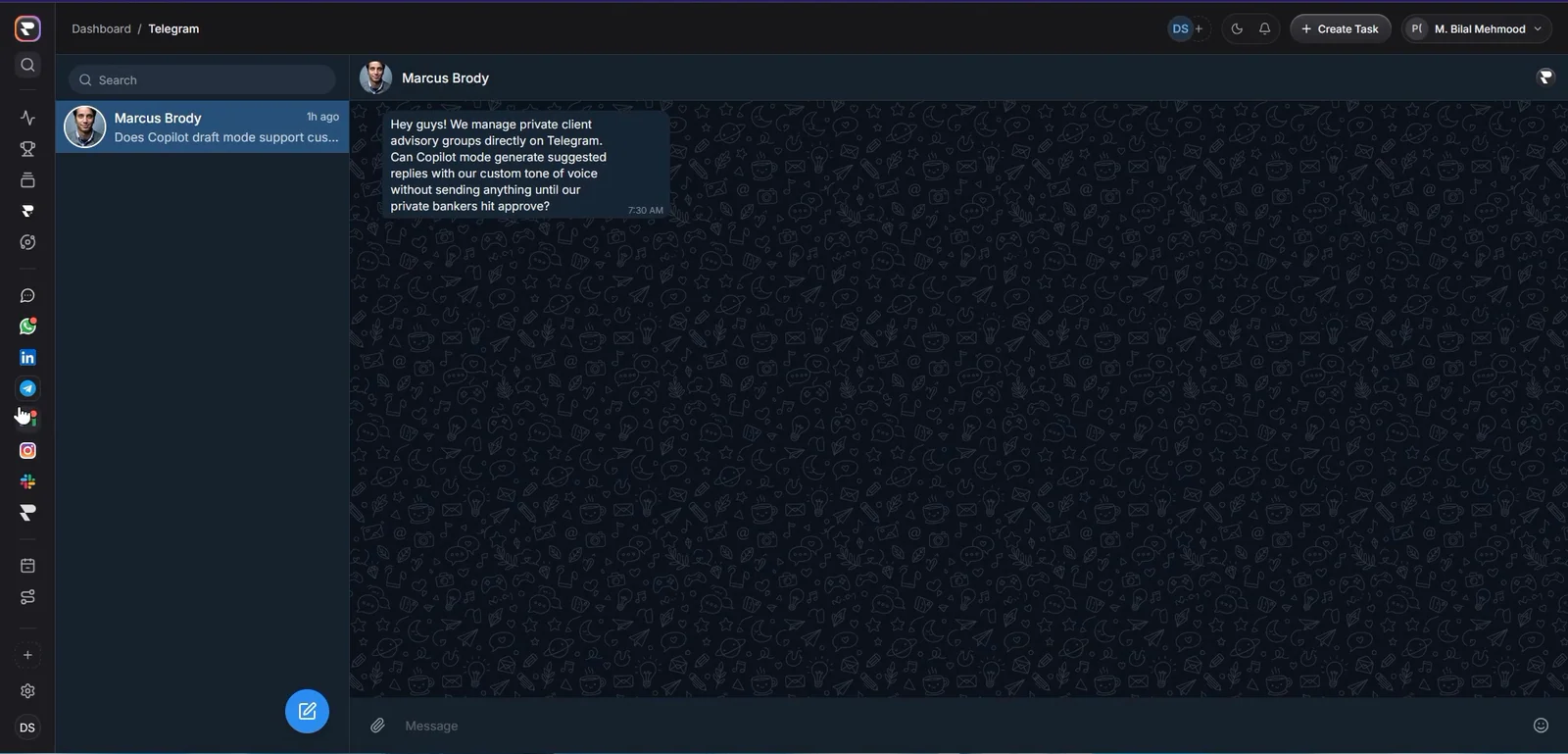Go to the Dashboard breadcrumb
Image resolution: width=1568 pixels, height=754 pixels.
coord(101,29)
